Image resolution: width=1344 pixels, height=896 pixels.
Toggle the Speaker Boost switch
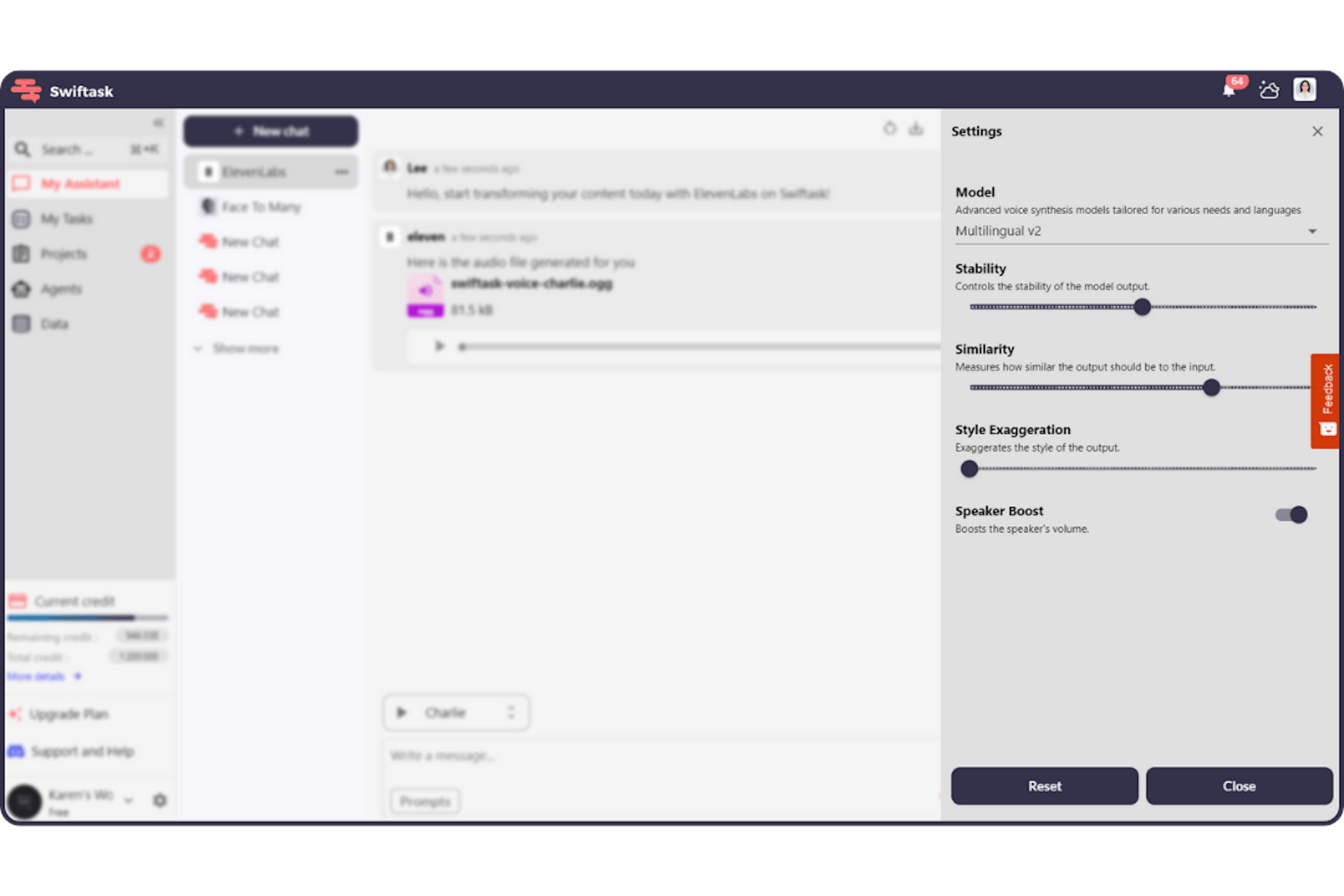tap(1291, 515)
